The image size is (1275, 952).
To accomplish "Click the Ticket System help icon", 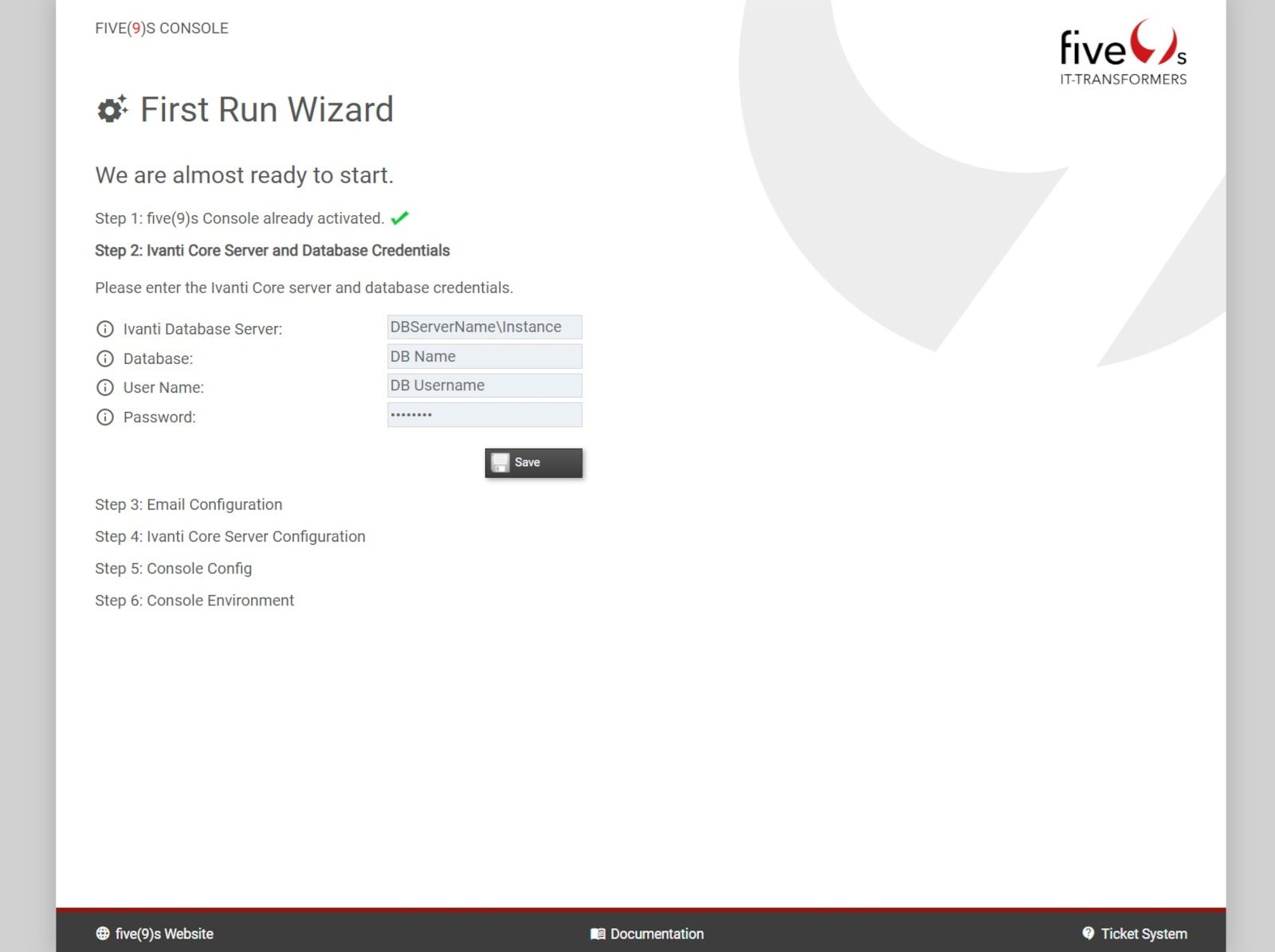I will pos(1088,934).
